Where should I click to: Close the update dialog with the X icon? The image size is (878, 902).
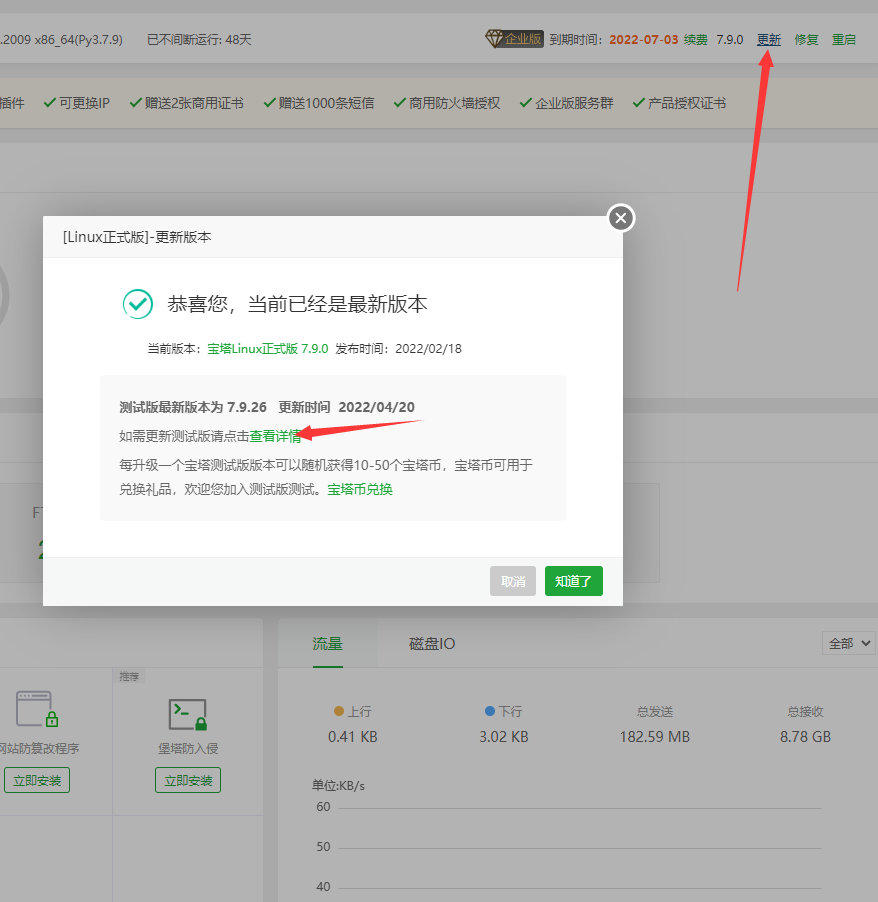[x=621, y=218]
